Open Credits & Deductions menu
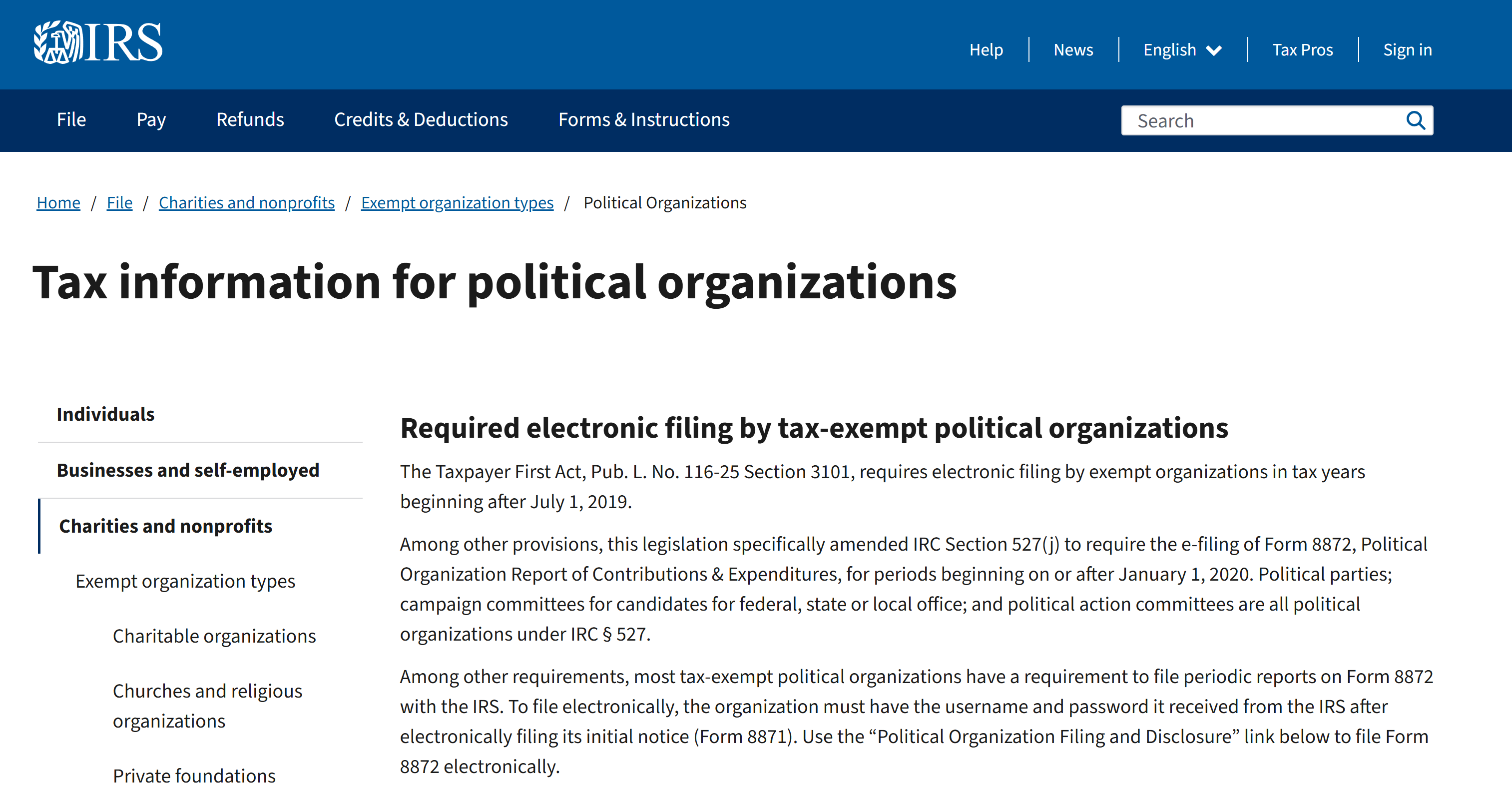Screen dimensions: 1512x788 tap(421, 120)
